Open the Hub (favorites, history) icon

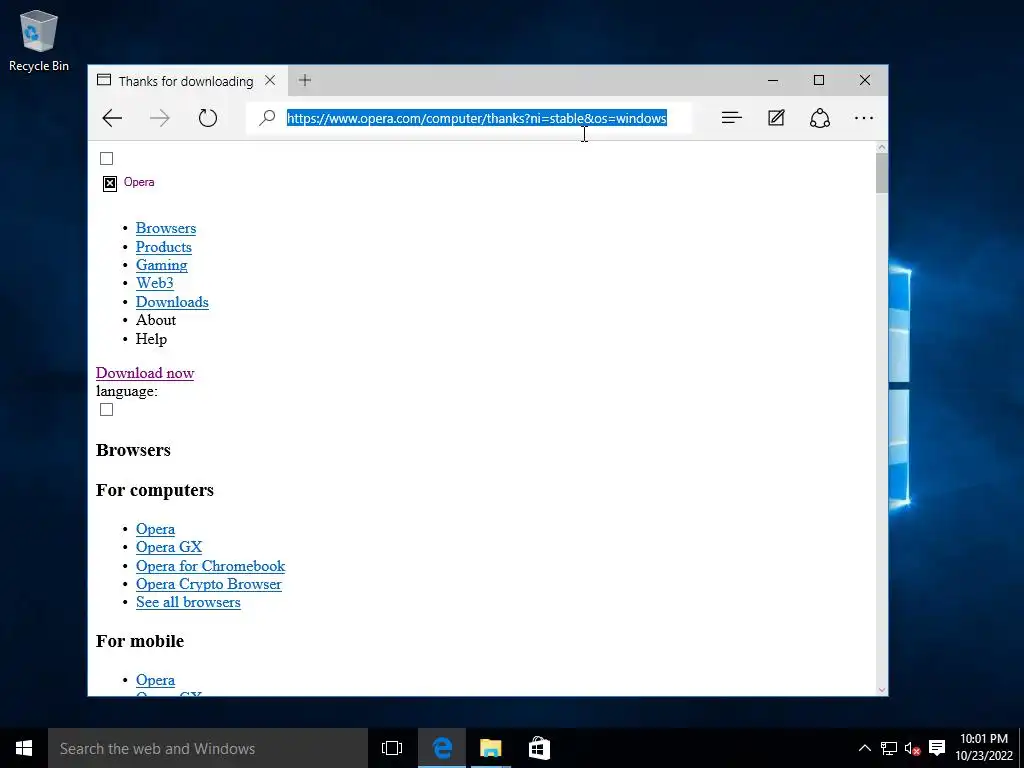731,118
